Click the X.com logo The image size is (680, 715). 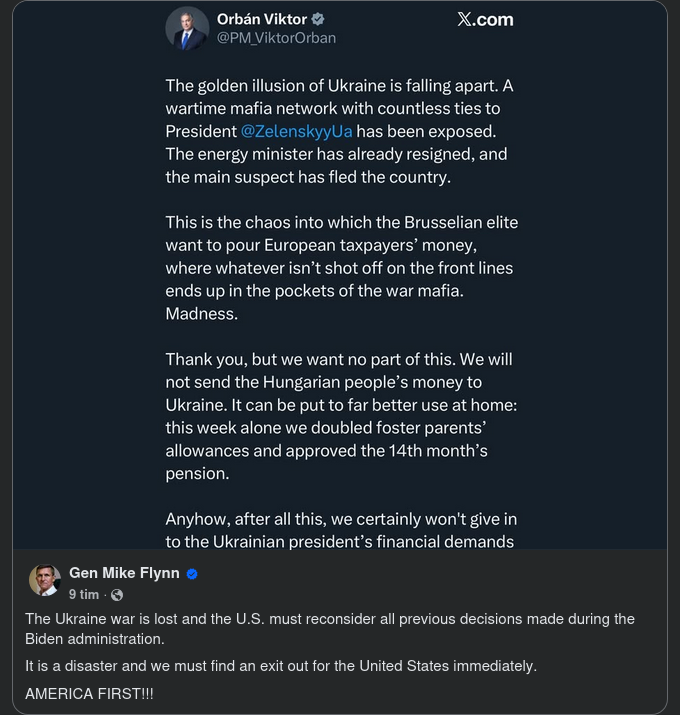click(x=485, y=20)
